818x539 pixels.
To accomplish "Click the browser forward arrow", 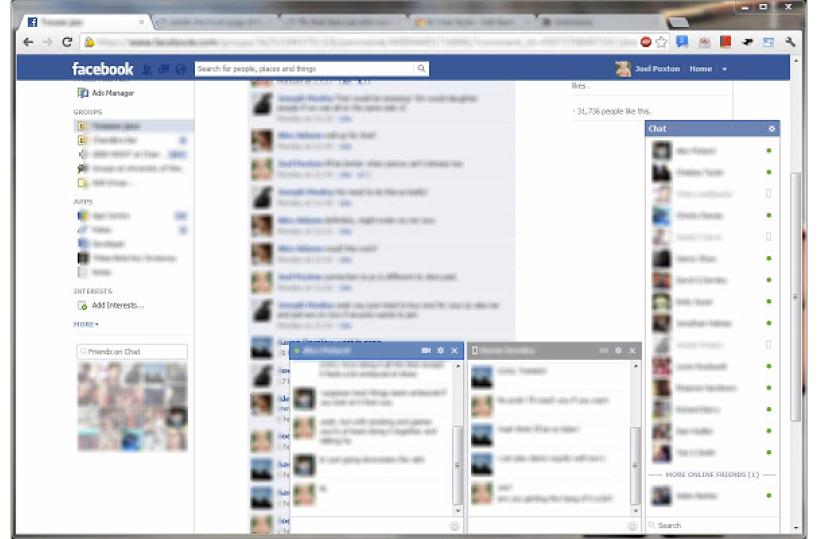I will 47,42.
